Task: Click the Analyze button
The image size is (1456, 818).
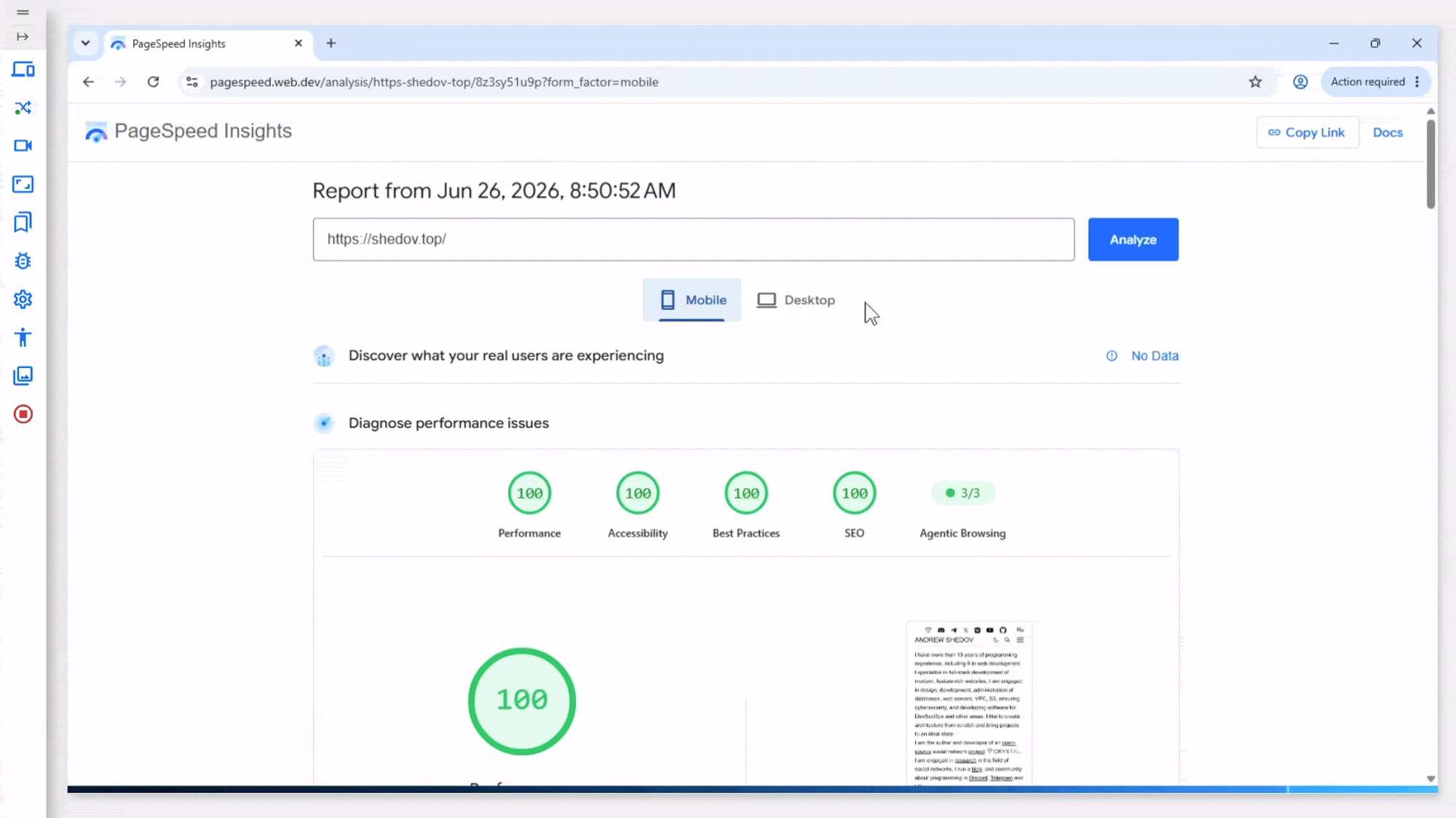Action: click(x=1133, y=240)
